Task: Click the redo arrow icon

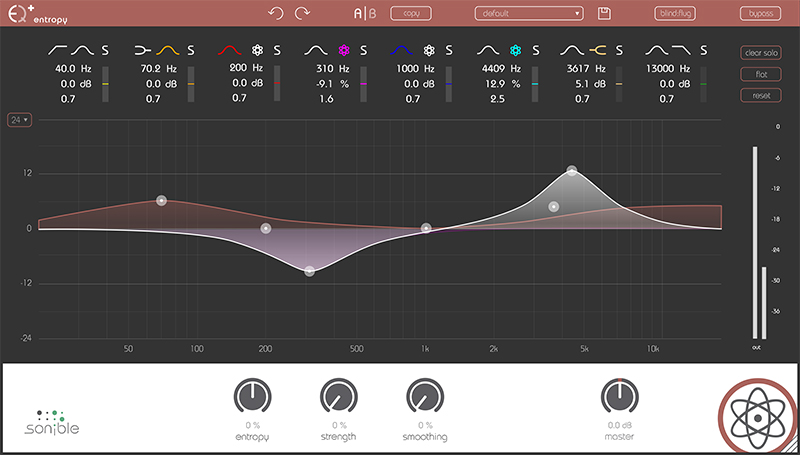Action: (x=302, y=13)
